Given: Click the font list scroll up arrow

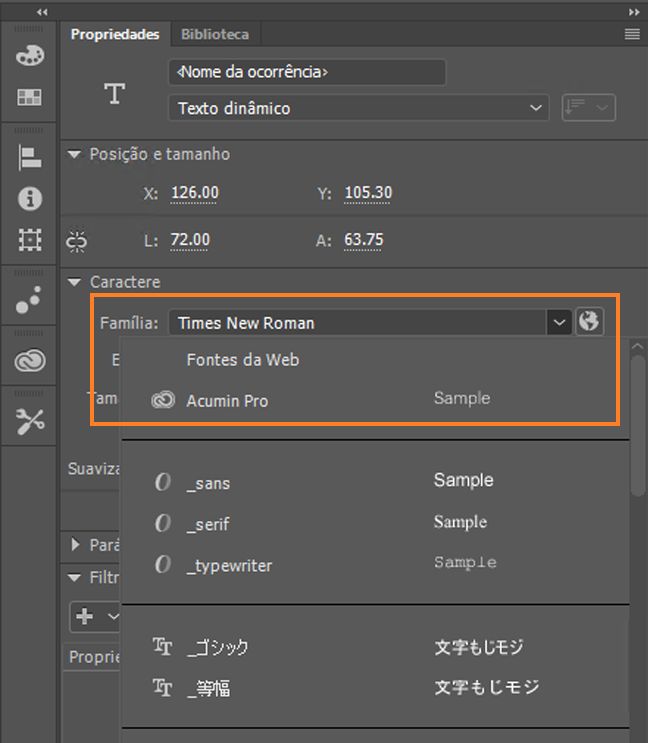Looking at the screenshot, I should pos(638,346).
